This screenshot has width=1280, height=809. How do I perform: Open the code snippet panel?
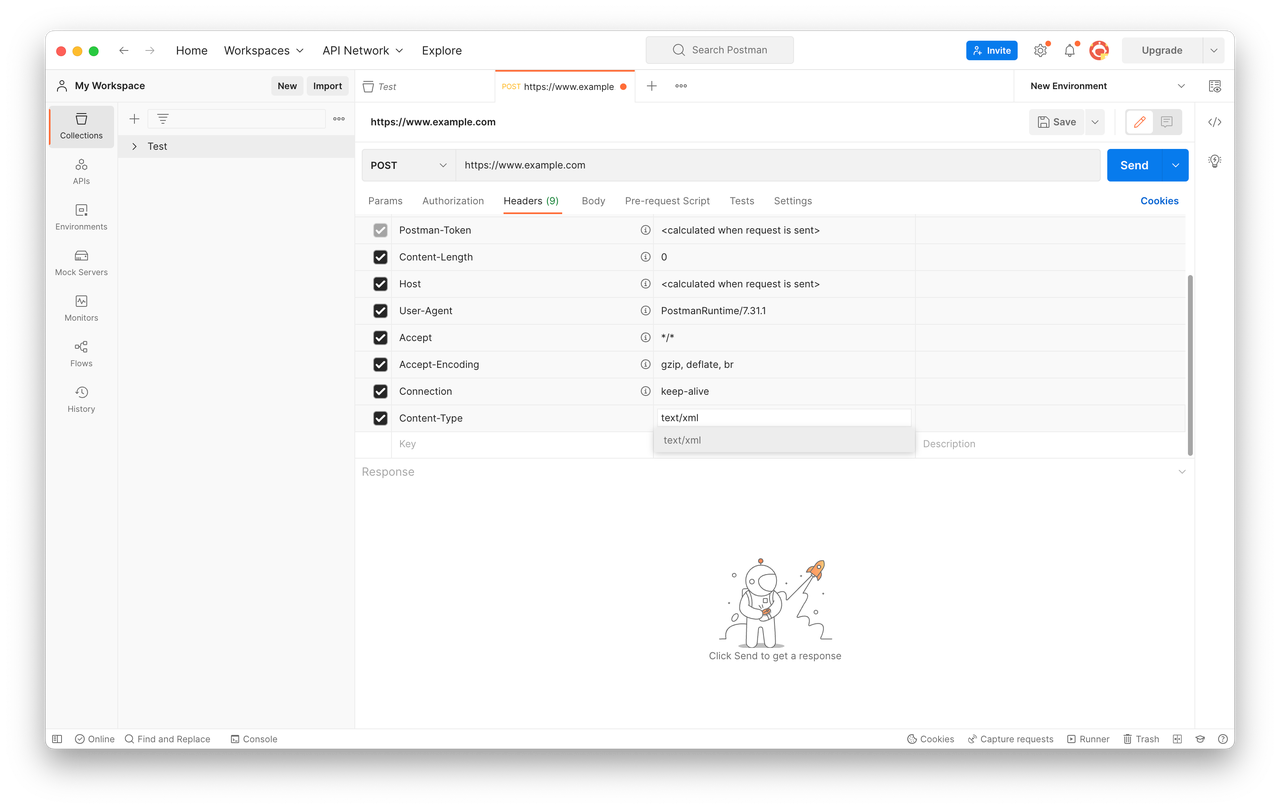[1214, 121]
